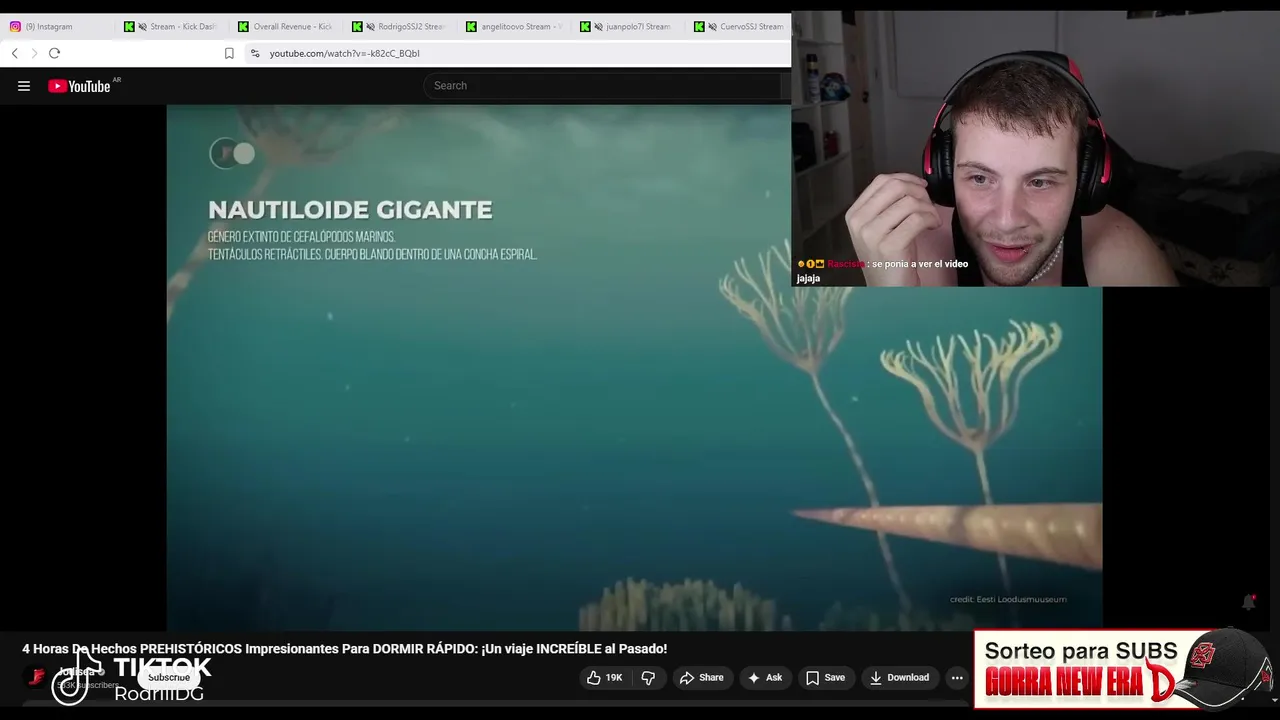Save the video to a playlist
The width and height of the screenshot is (1280, 720).
click(x=826, y=678)
